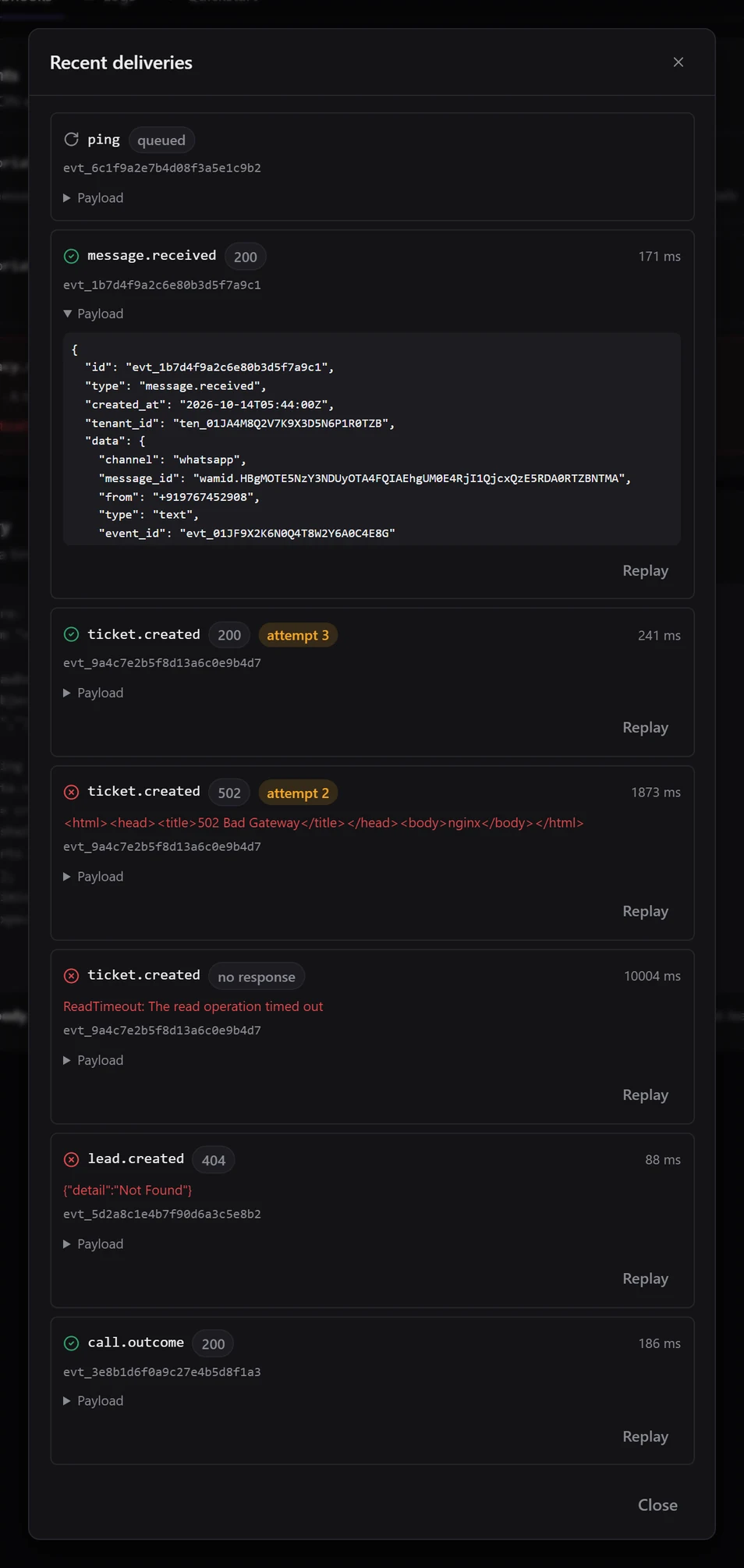Click the error icon on ticket.created attempt 2

click(71, 792)
